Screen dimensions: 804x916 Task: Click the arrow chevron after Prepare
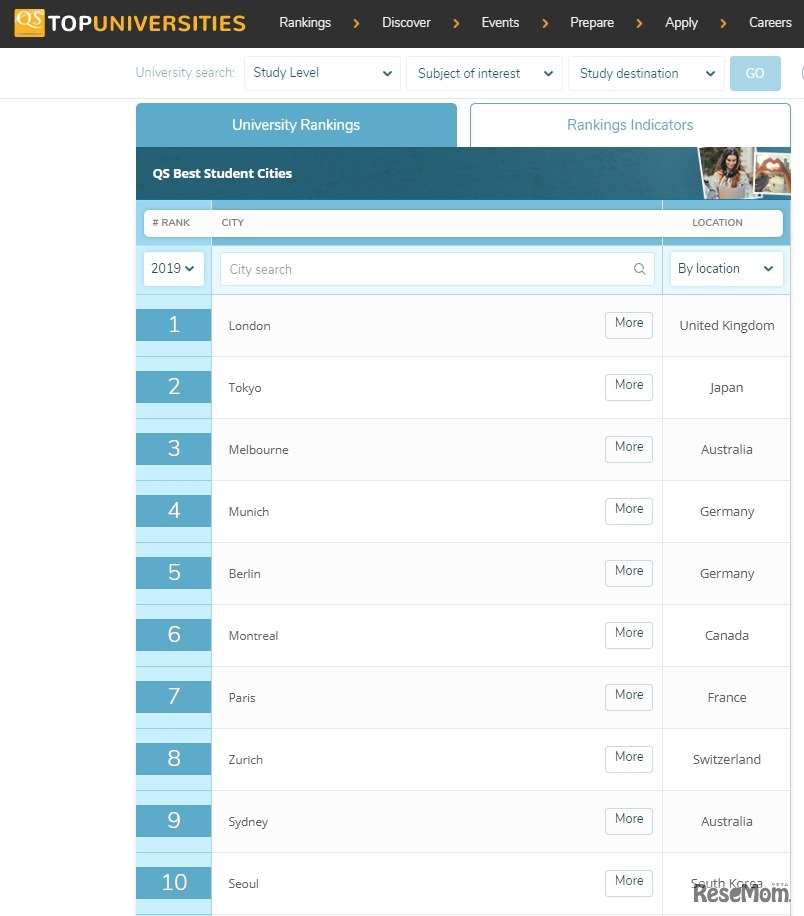click(x=639, y=23)
